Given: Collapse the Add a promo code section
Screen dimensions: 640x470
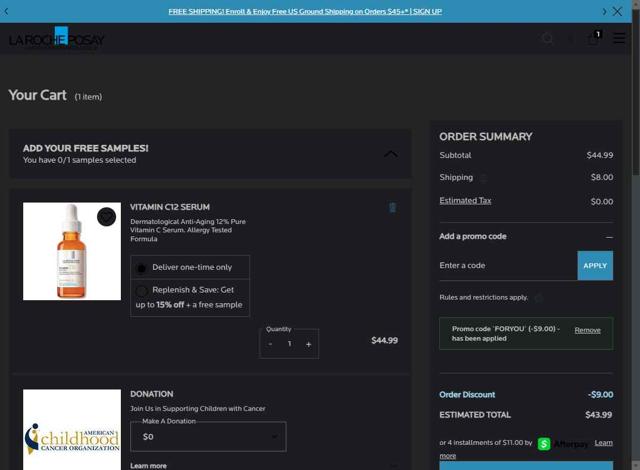Looking at the screenshot, I should click(609, 237).
